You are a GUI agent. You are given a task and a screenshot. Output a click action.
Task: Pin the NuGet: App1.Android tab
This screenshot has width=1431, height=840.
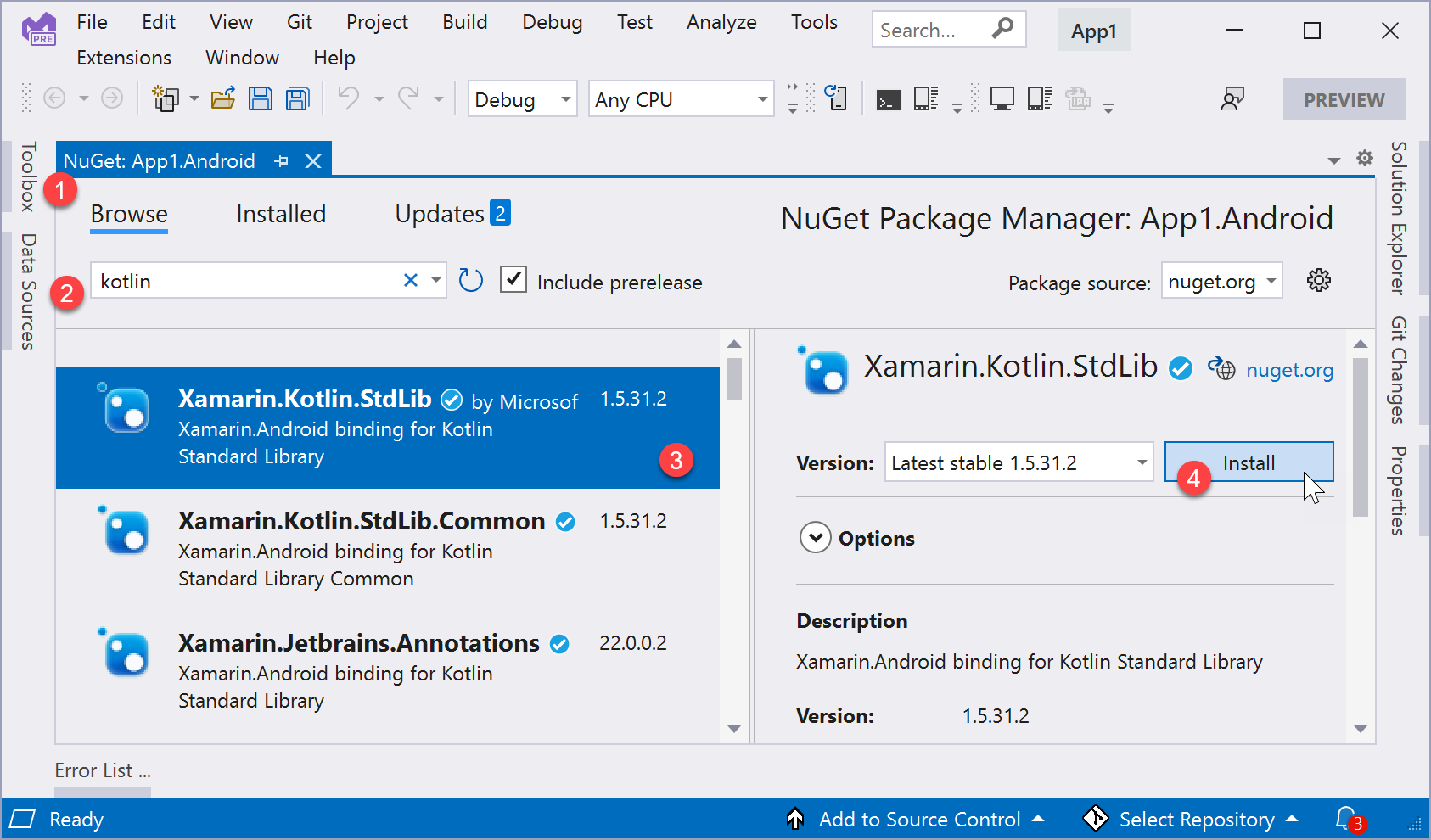pos(282,161)
